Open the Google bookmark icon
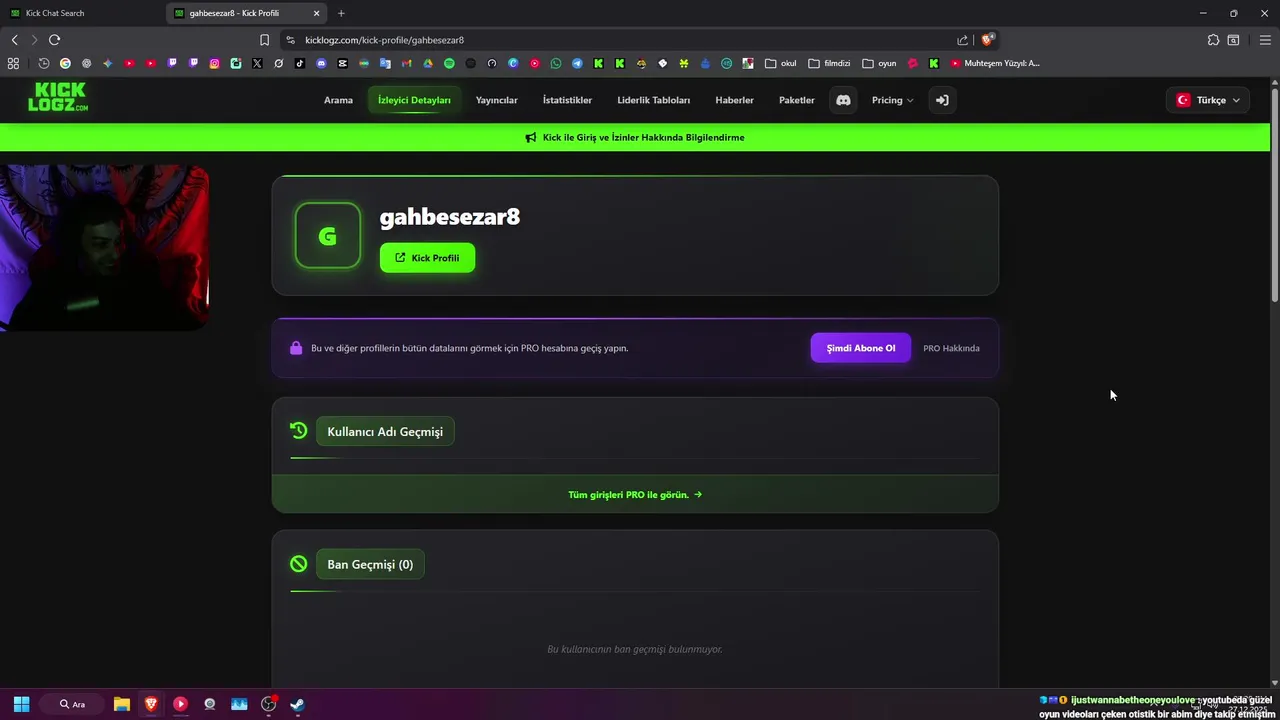The height and width of the screenshot is (720, 1280). [65, 63]
